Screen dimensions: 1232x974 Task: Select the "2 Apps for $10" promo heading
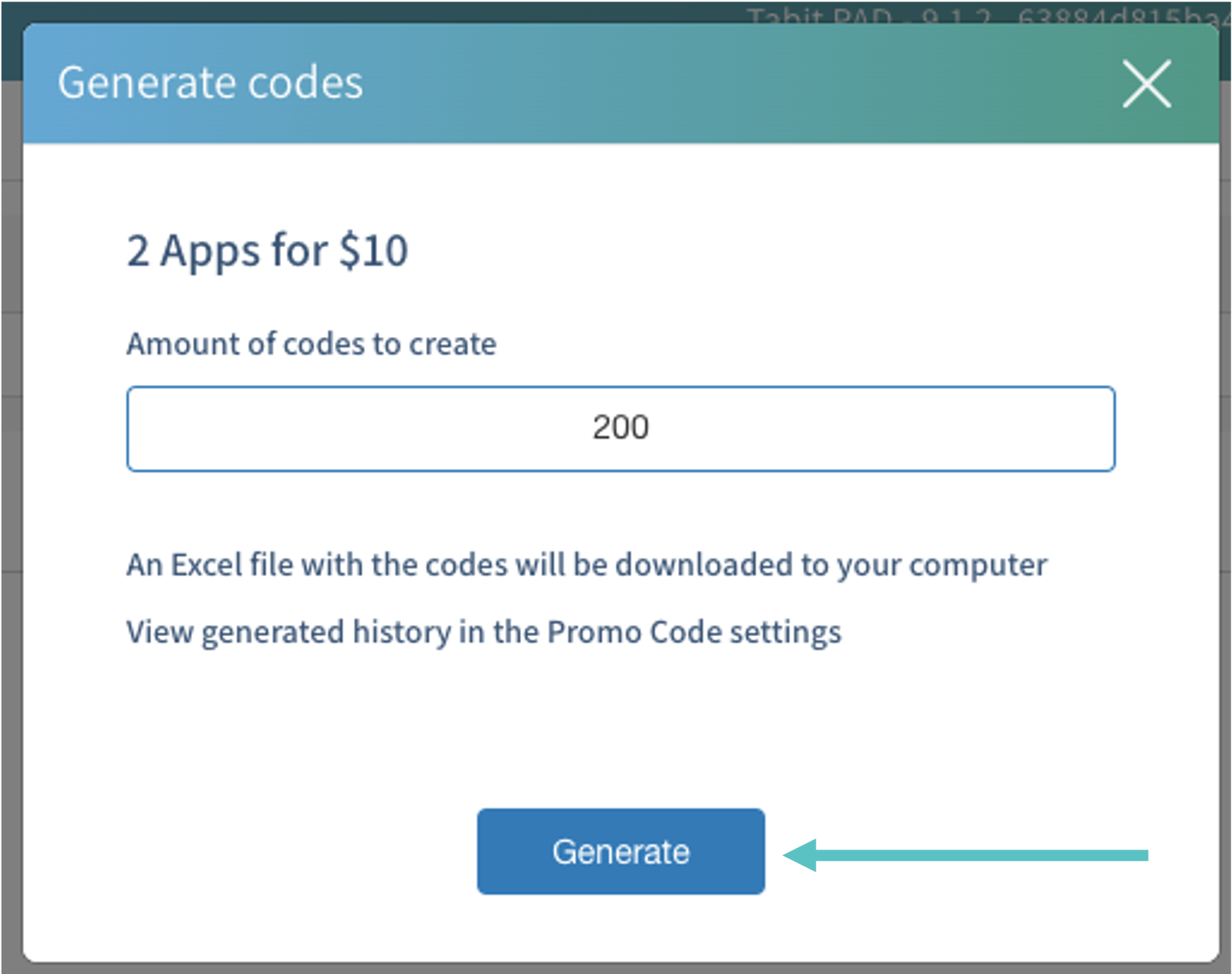click(267, 250)
